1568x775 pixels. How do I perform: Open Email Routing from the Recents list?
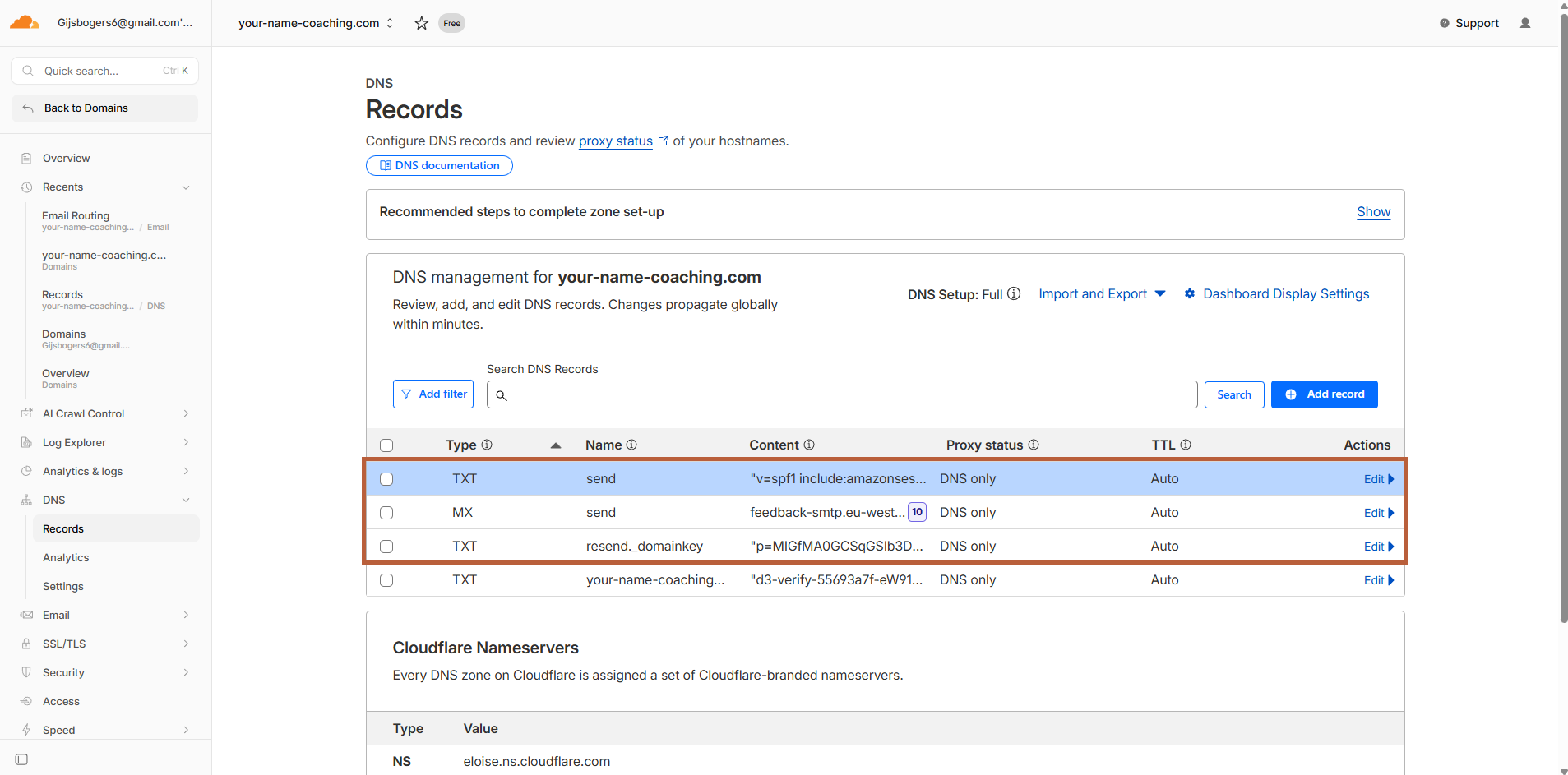point(76,215)
